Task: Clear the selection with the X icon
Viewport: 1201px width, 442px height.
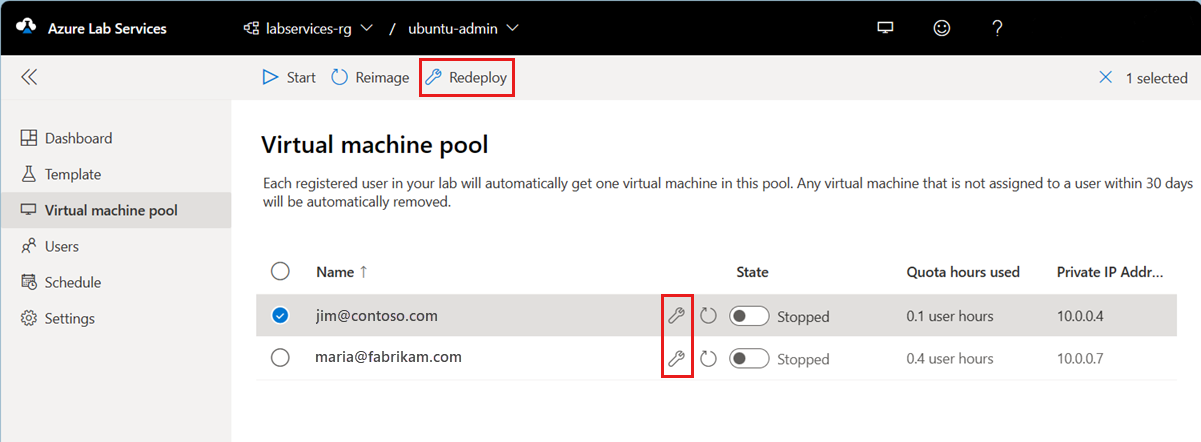Action: (1105, 77)
